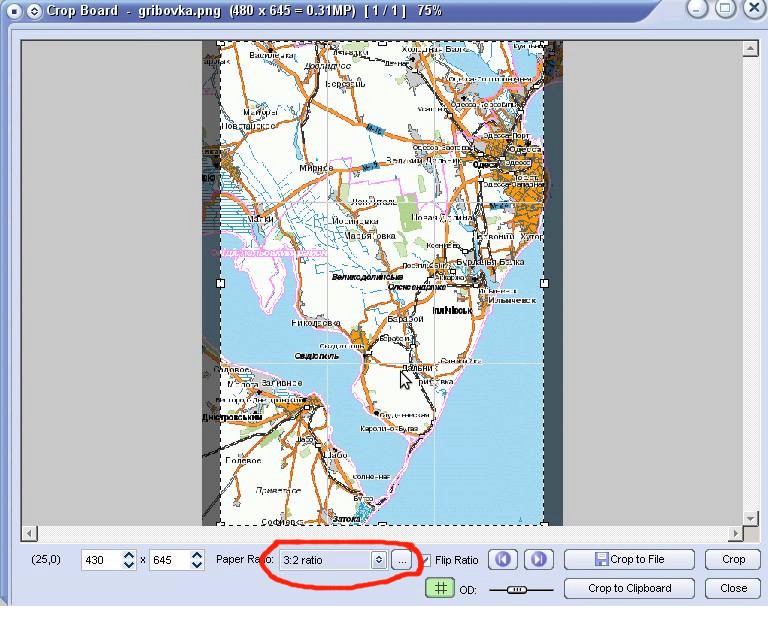The width and height of the screenshot is (768, 640).
Task: Click the right-middle crop selection handle
Action: 544,283
